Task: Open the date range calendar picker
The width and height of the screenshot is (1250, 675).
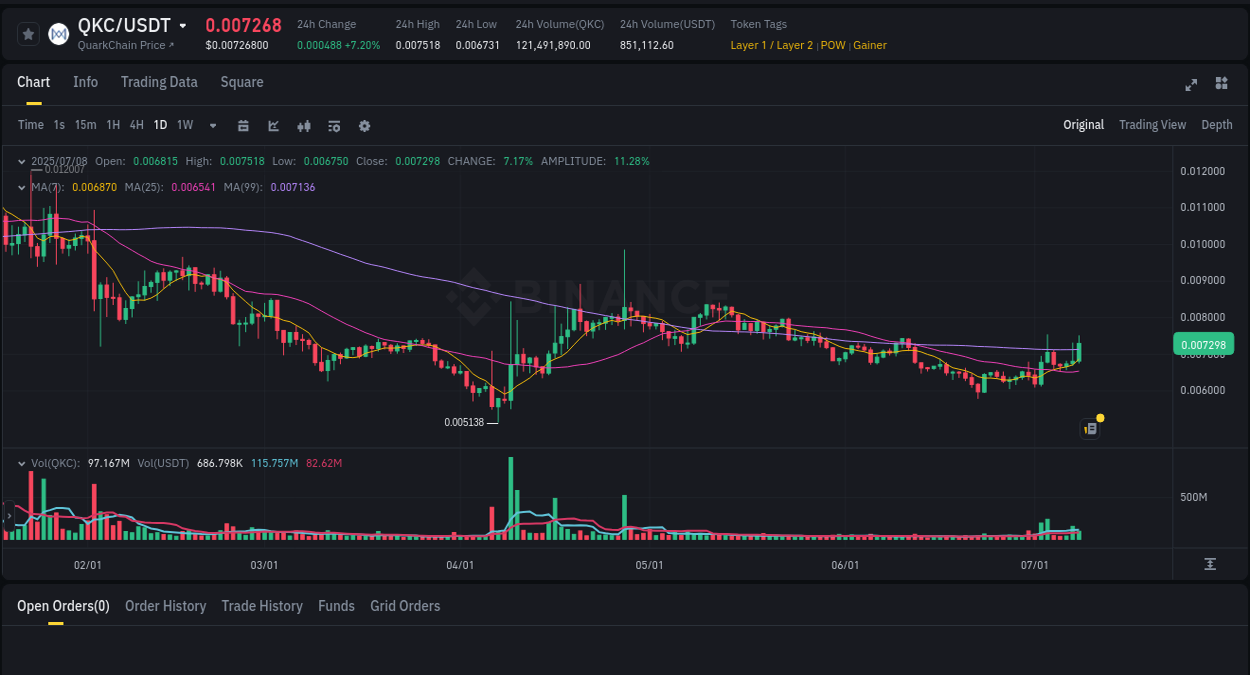Action: [243, 125]
